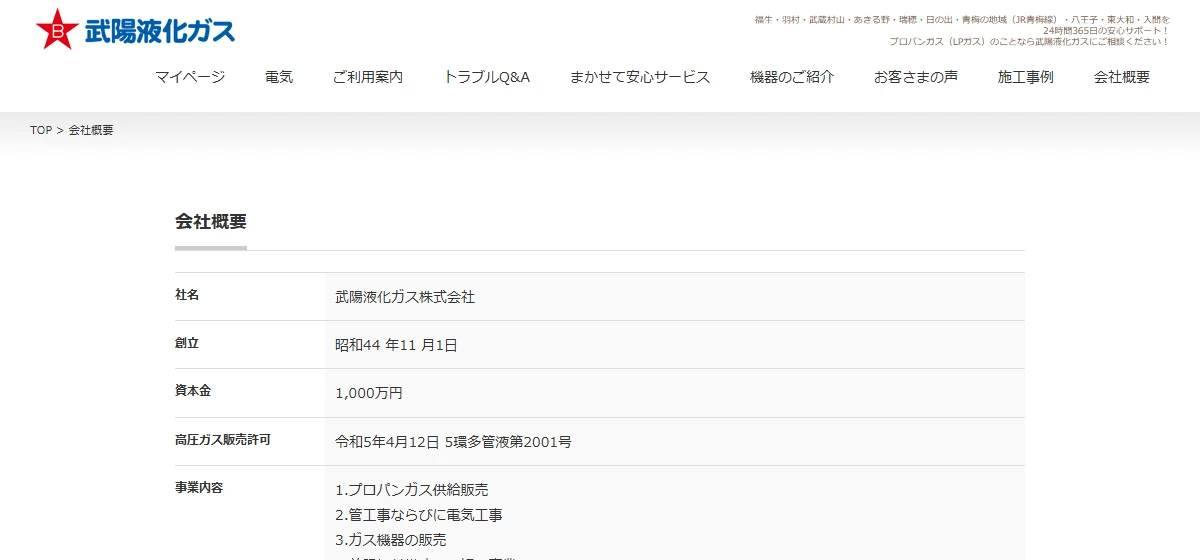Click the 1,000万円 capital value
This screenshot has height=560, width=1200.
(369, 393)
